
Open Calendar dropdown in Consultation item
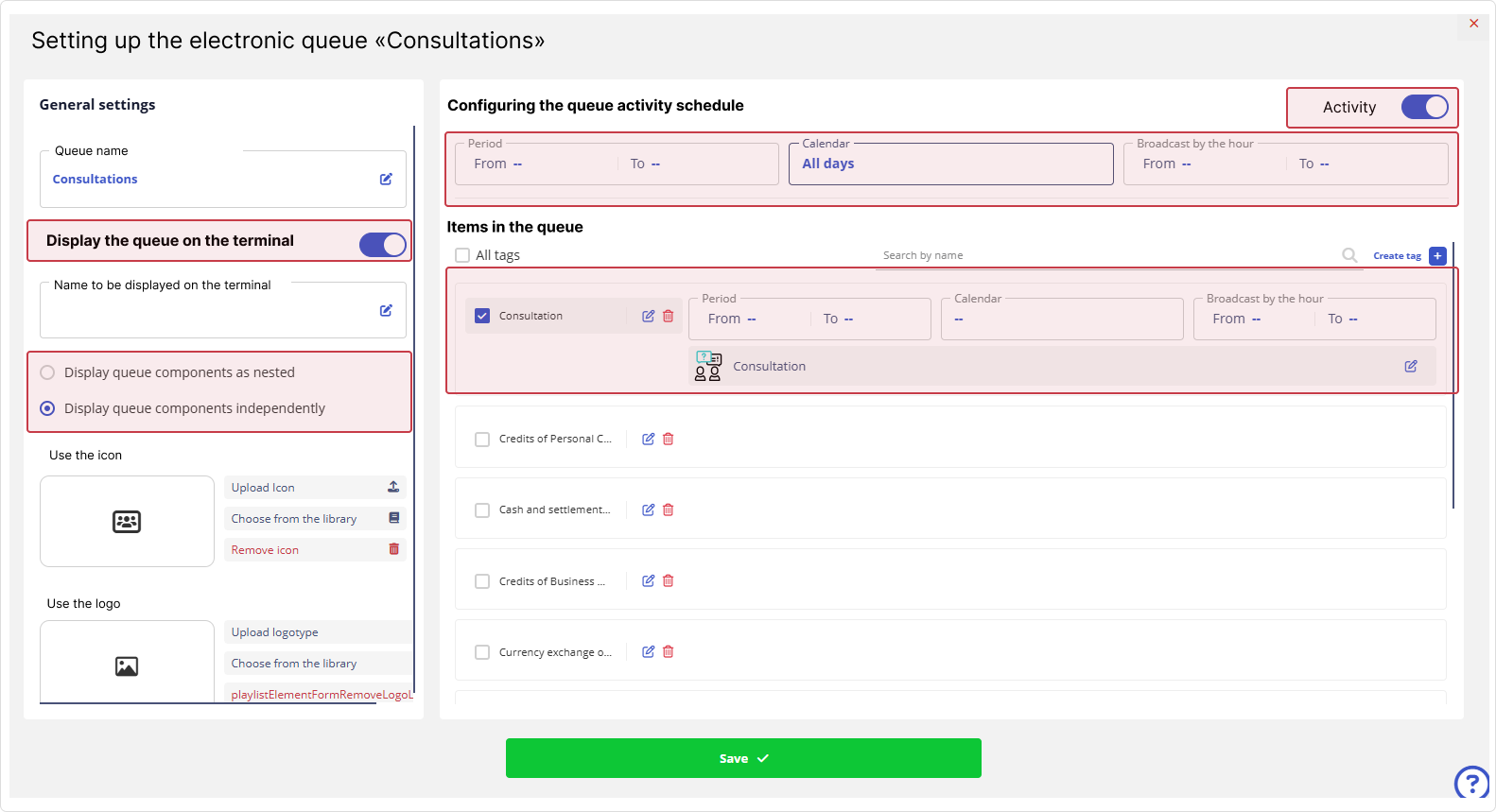coord(1062,320)
